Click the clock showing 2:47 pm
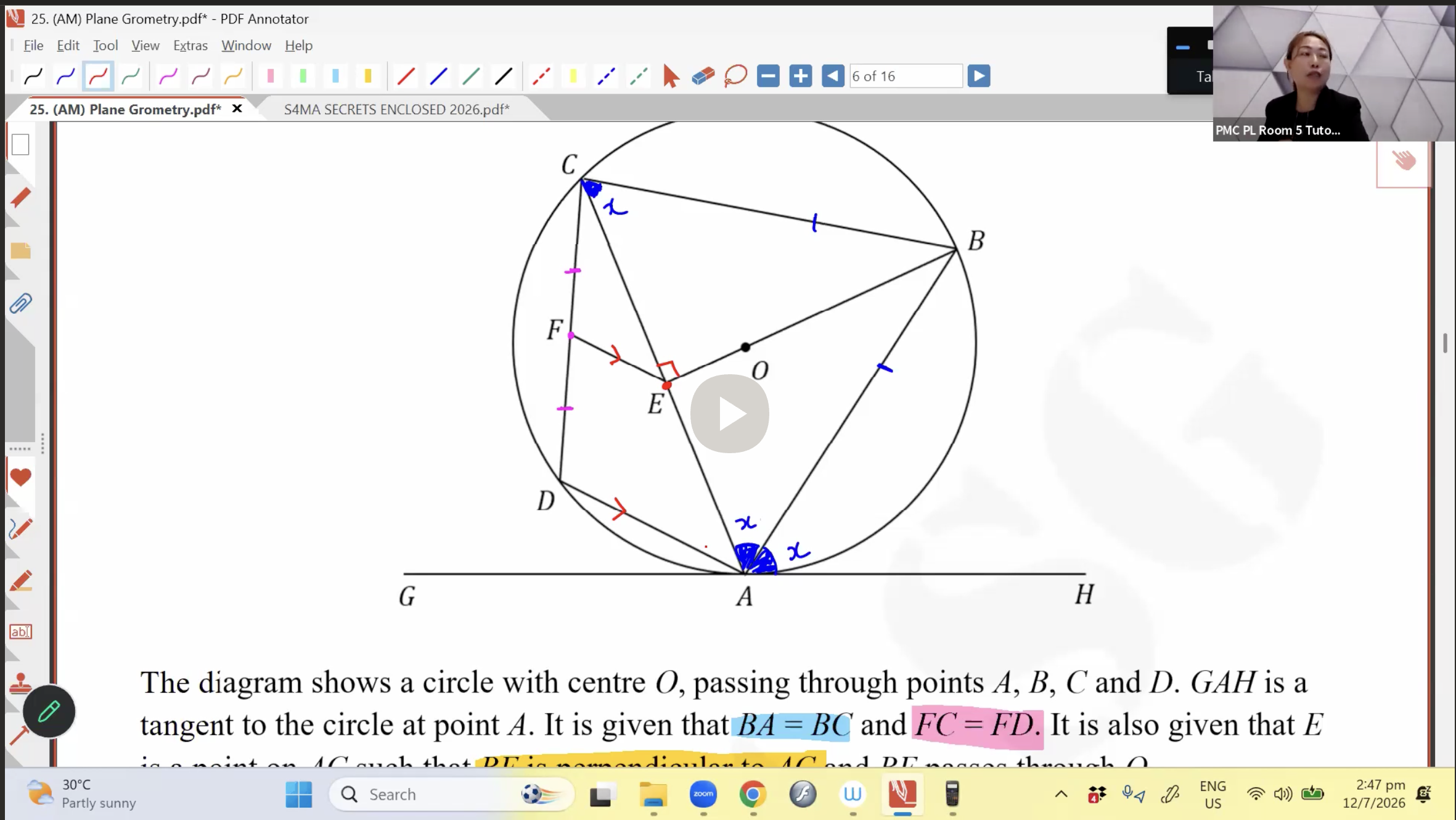This screenshot has height=820, width=1456. pyautogui.click(x=1374, y=794)
